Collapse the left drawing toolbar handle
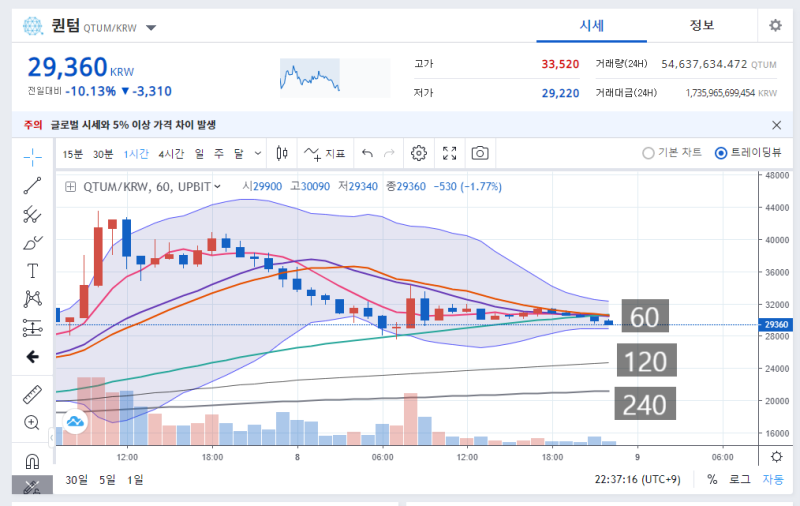This screenshot has height=506, width=800. 52,438
